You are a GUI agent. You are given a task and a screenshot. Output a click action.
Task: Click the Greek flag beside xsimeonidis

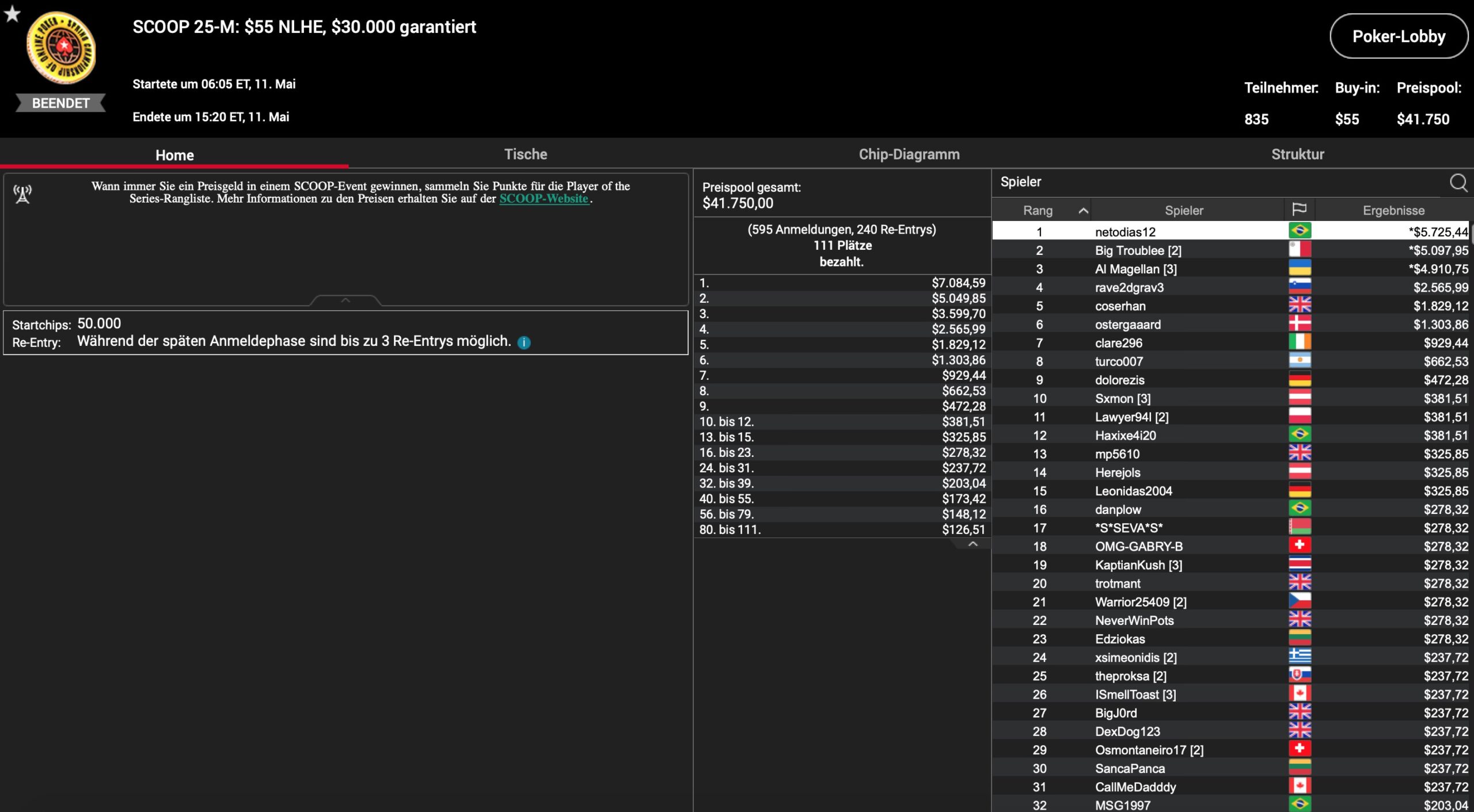tap(1300, 657)
